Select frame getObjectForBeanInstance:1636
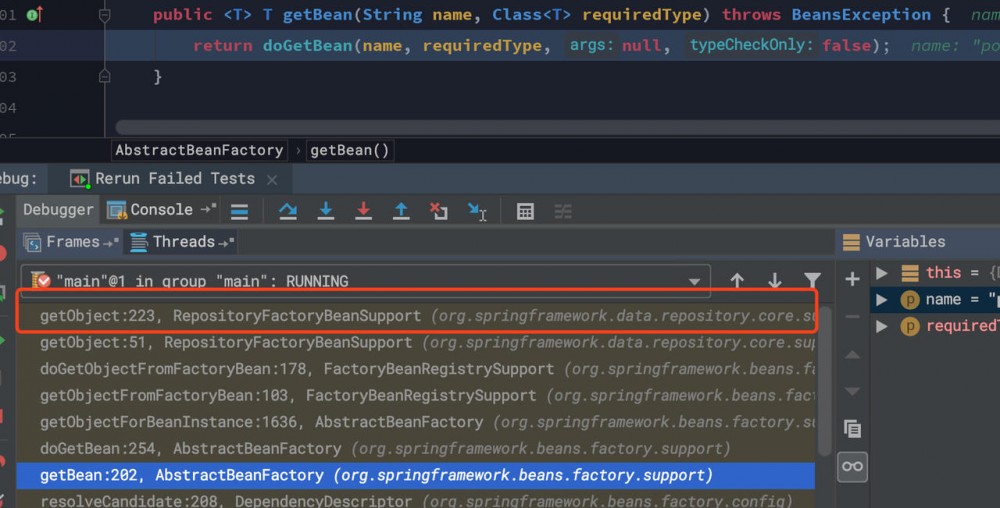The width and height of the screenshot is (1000, 508). 416,422
